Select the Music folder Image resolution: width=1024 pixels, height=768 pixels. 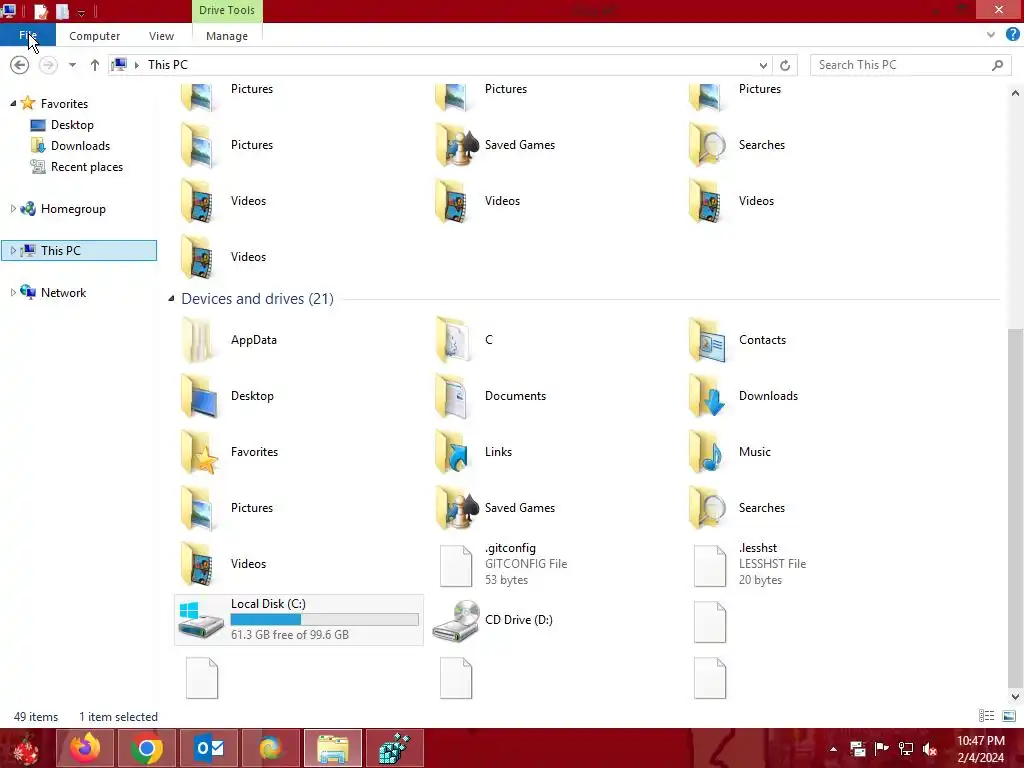coord(730,452)
